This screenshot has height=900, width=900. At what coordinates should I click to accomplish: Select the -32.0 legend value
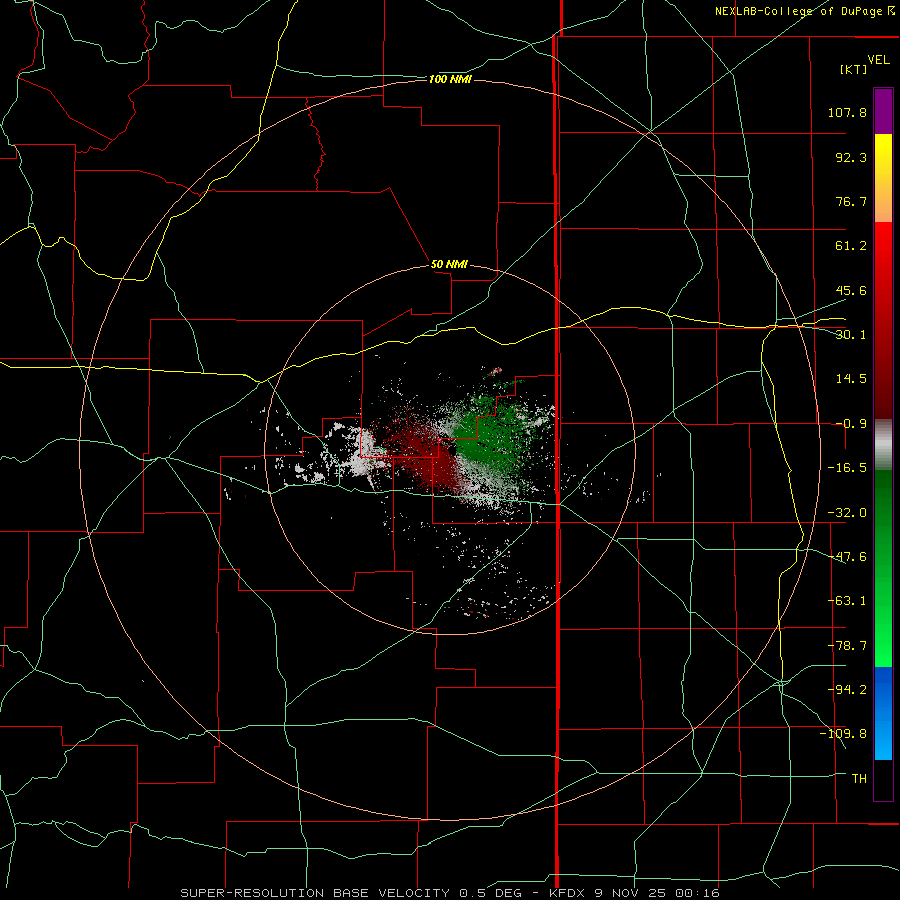pyautogui.click(x=847, y=513)
